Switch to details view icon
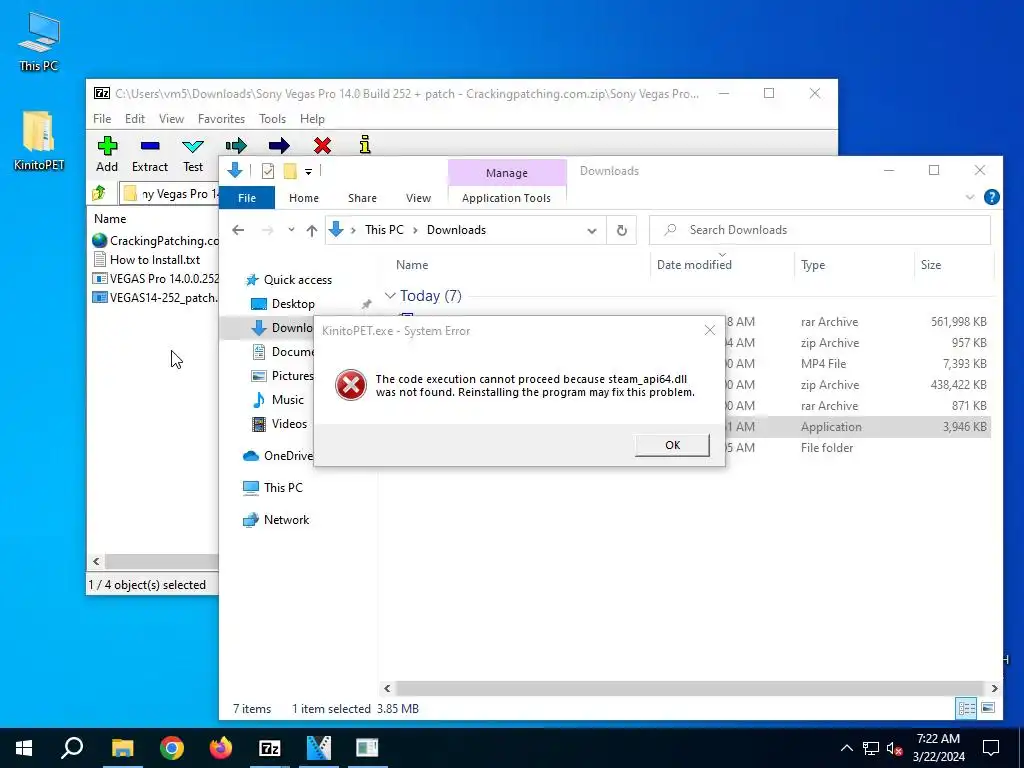The image size is (1024, 768). 967,708
